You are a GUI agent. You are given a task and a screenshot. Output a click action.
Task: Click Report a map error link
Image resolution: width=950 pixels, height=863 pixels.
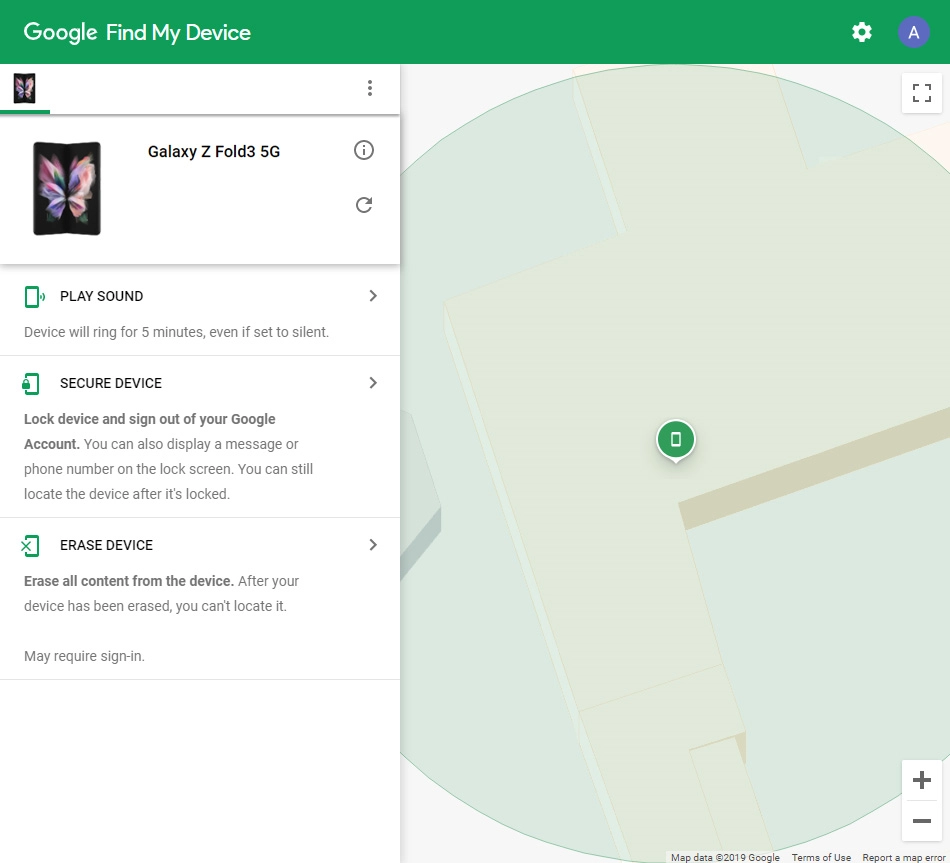903,857
